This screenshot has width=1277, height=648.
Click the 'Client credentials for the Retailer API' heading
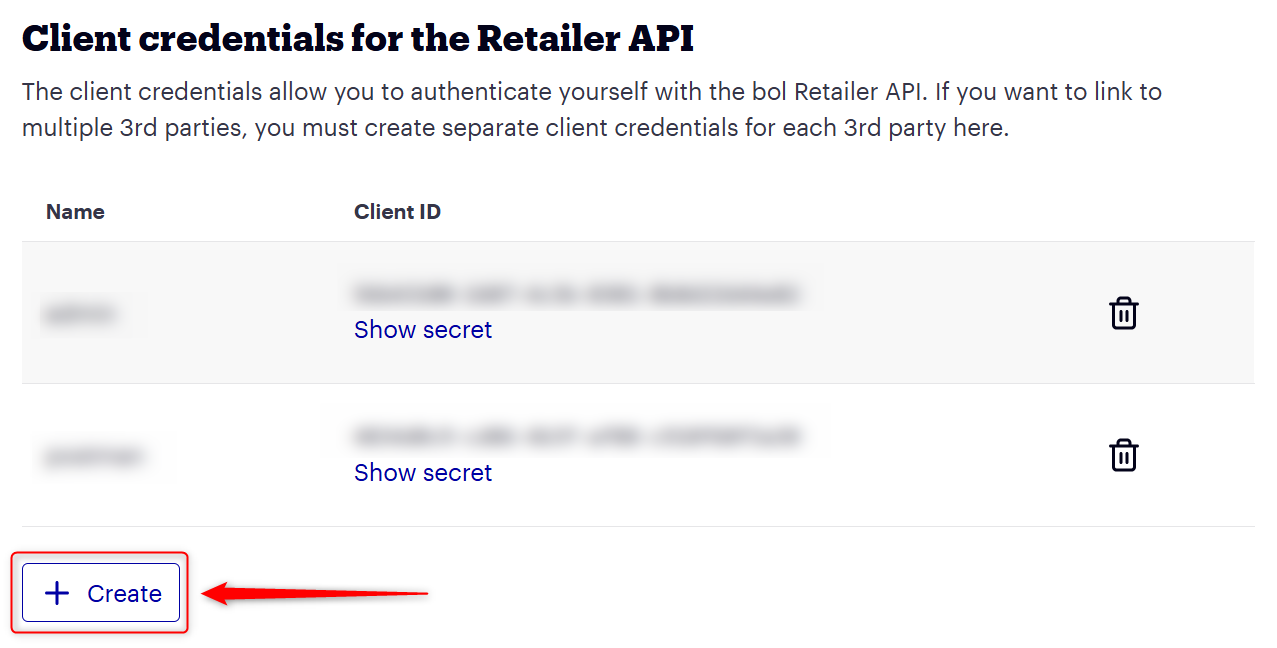coord(358,39)
